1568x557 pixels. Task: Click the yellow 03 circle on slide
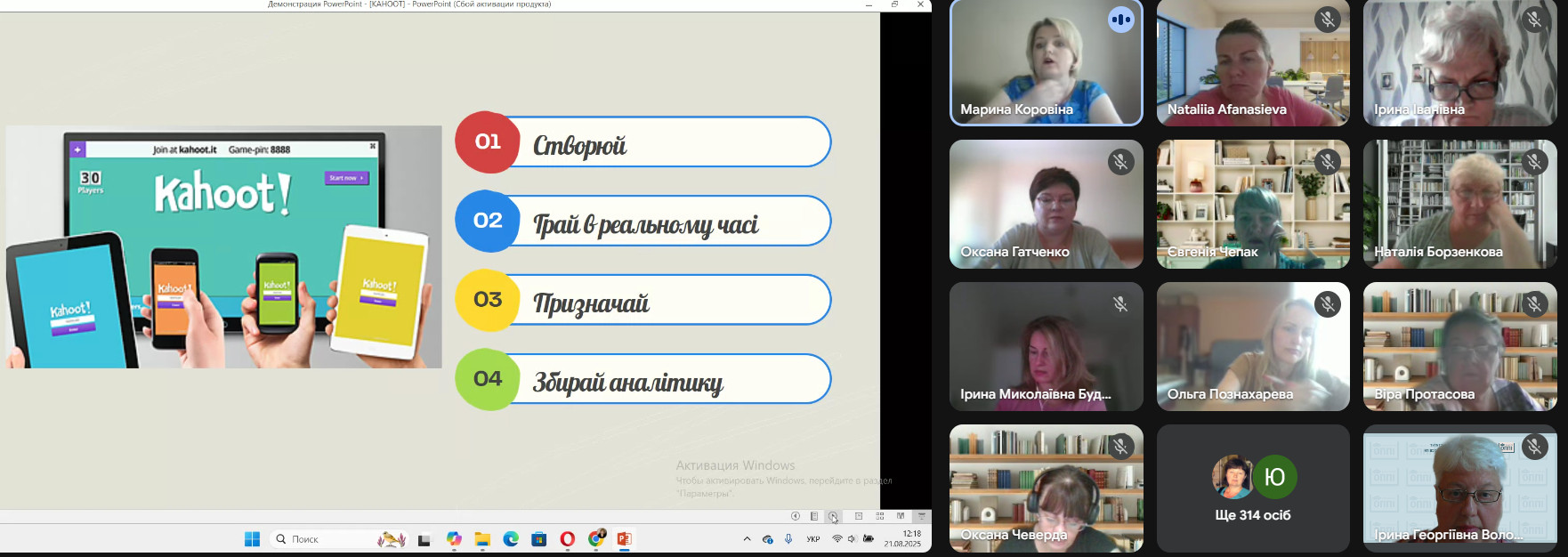pos(488,300)
